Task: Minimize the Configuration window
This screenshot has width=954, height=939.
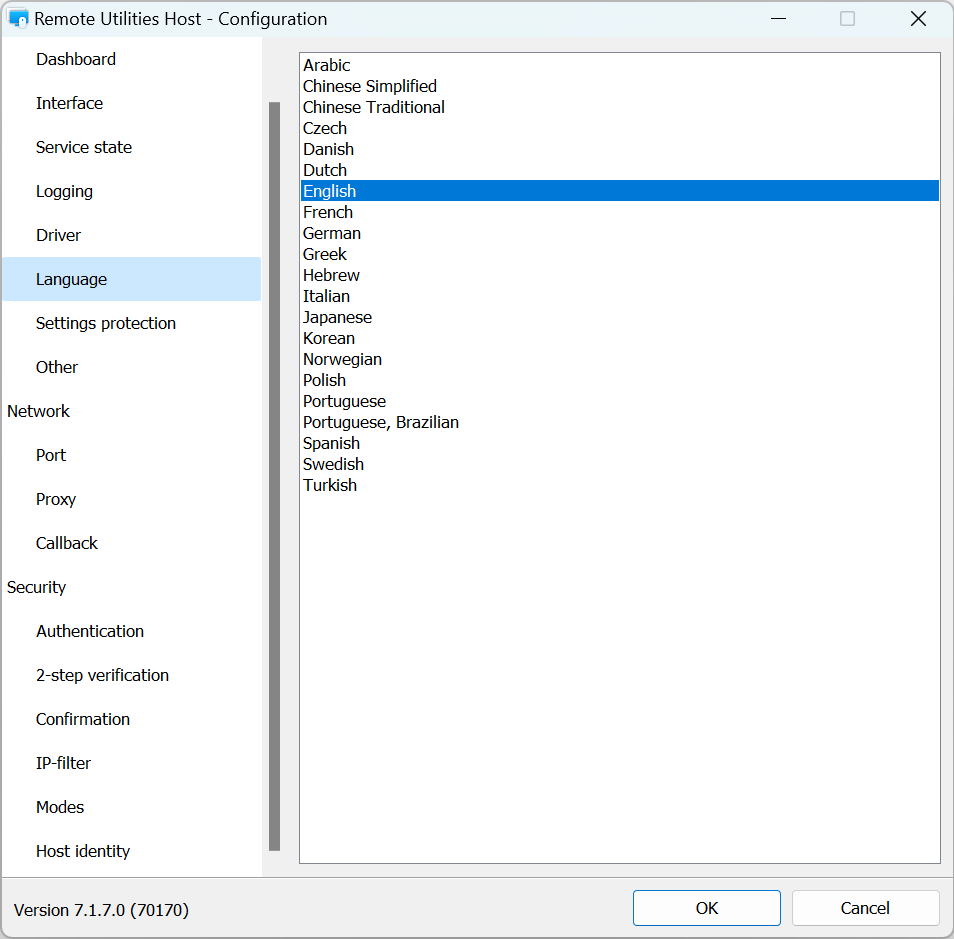Action: (778, 19)
